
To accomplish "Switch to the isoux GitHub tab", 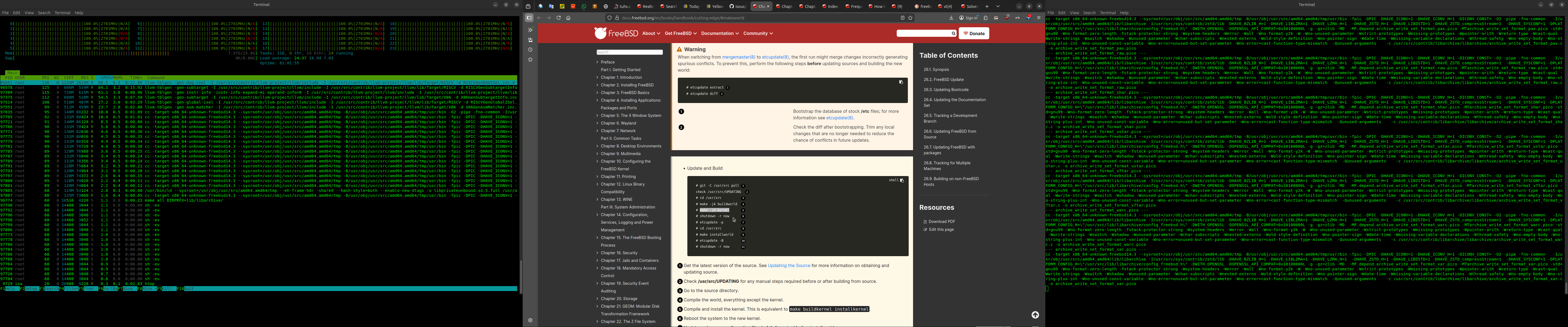I will 738,6.
